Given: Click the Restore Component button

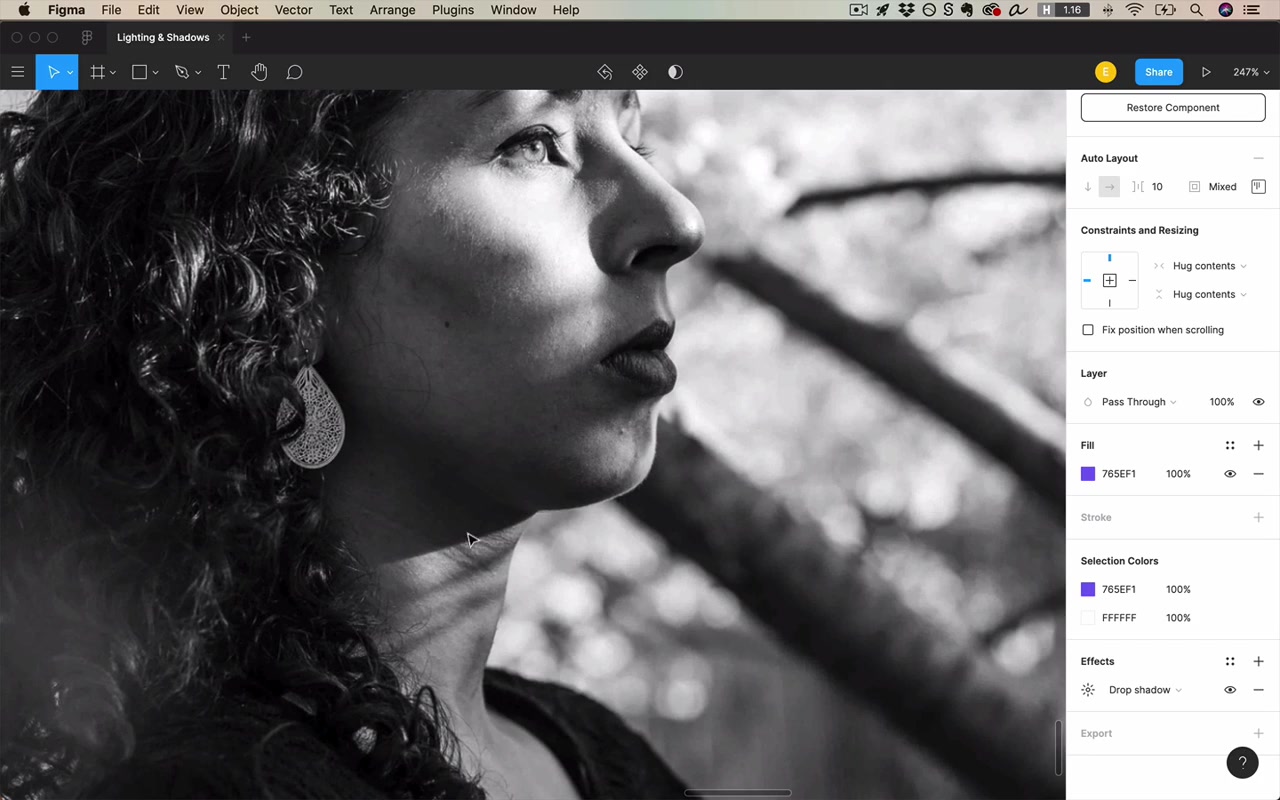Looking at the screenshot, I should tap(1173, 108).
